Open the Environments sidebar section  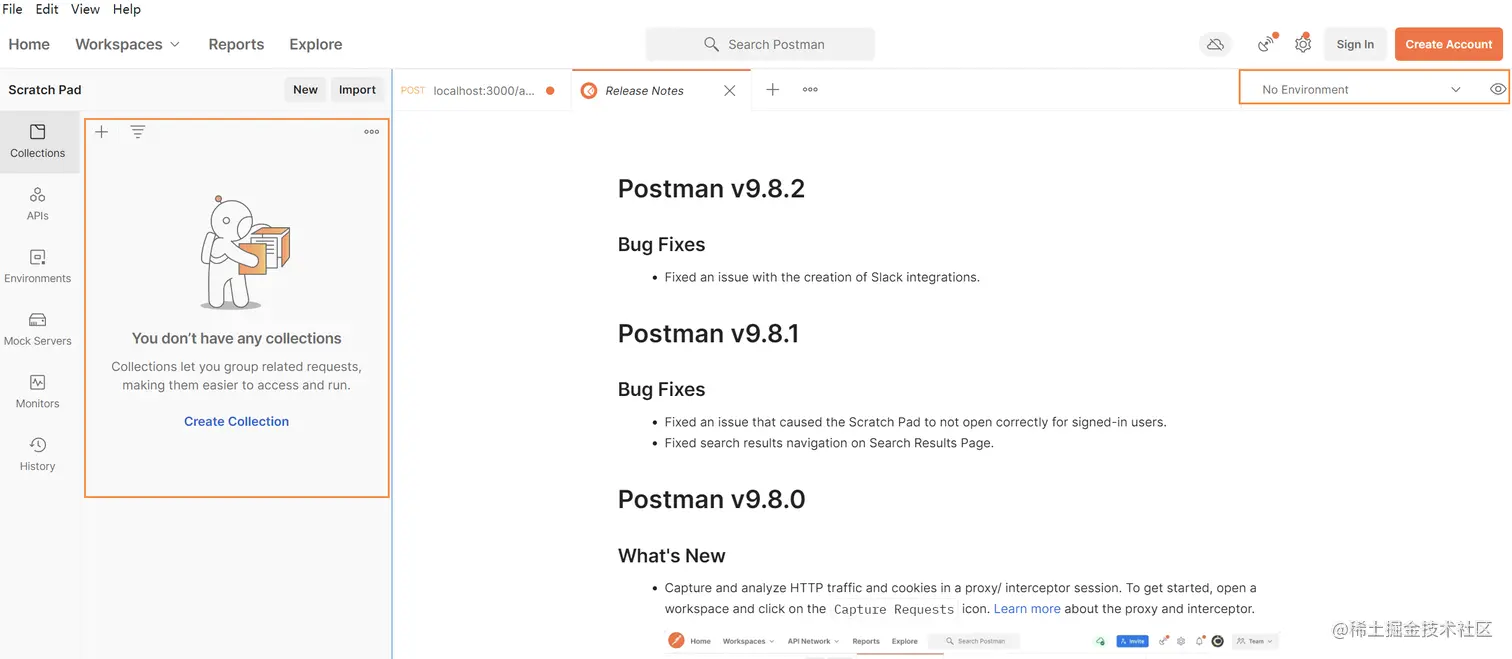click(38, 267)
